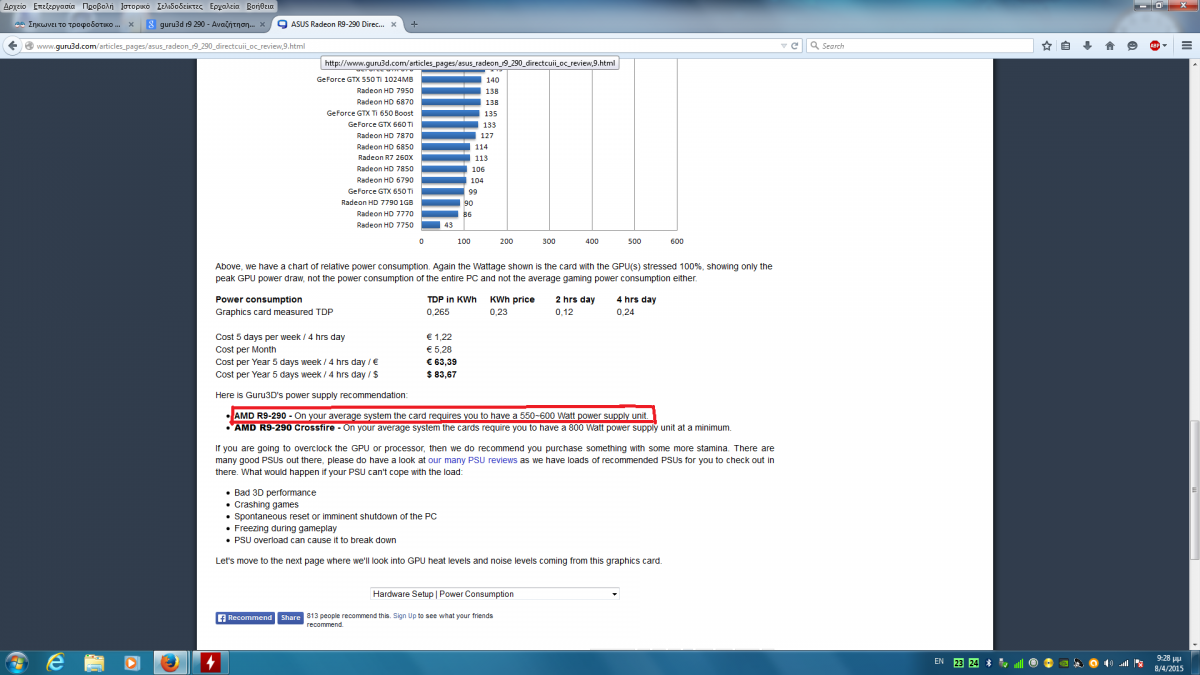Click the taskbar clock showing 9:28

(1170, 662)
